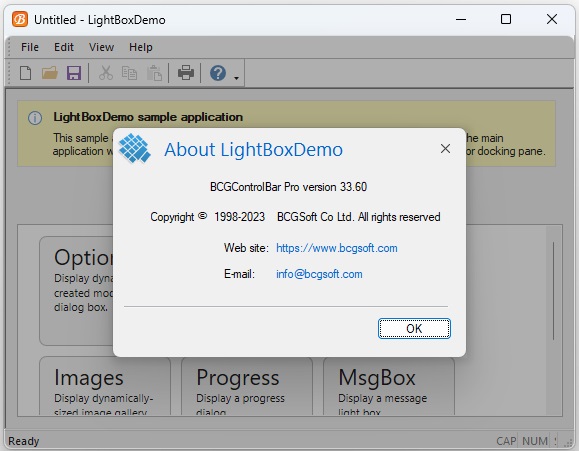Print with the printer icon

click(186, 72)
